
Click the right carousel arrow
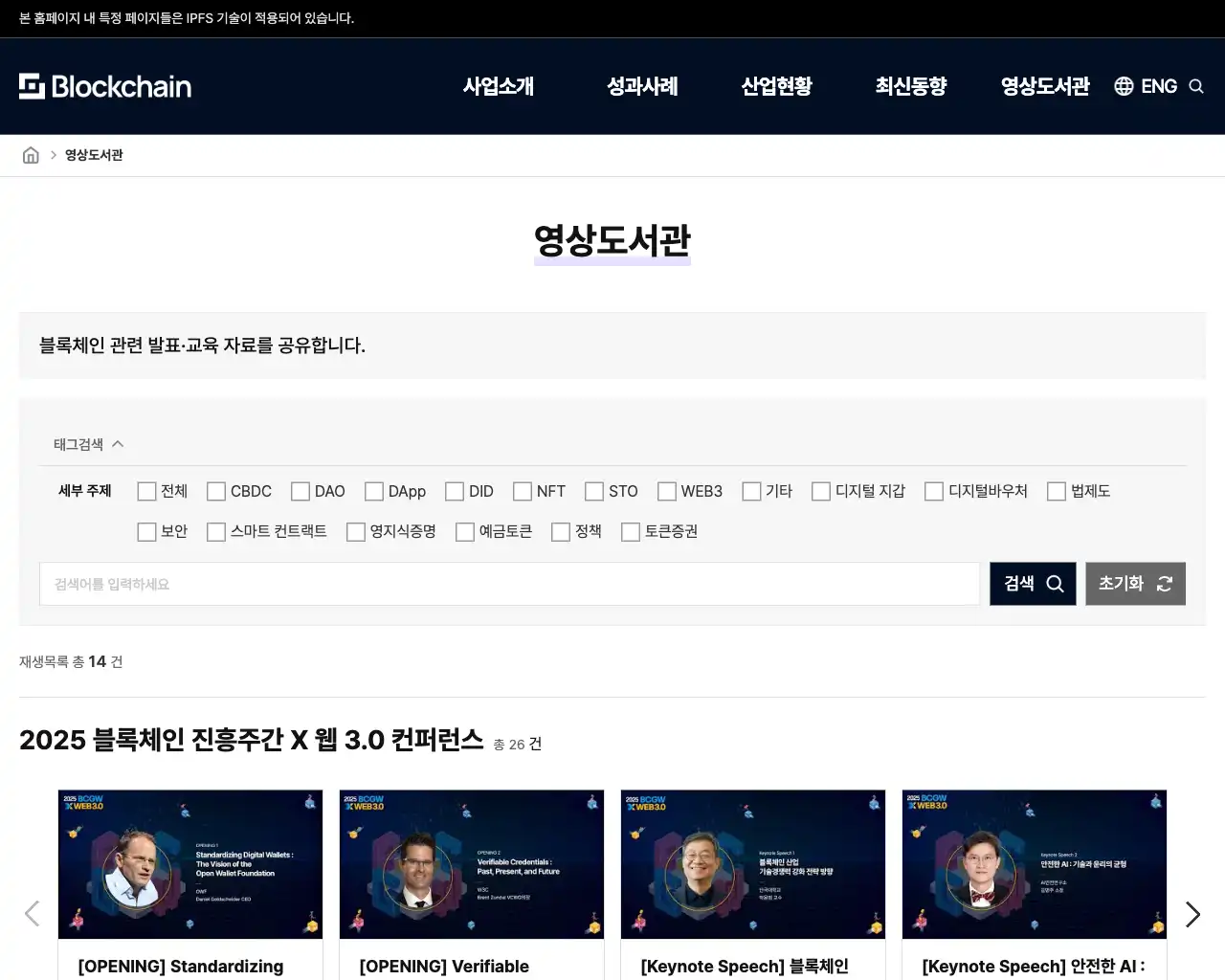tap(1192, 914)
